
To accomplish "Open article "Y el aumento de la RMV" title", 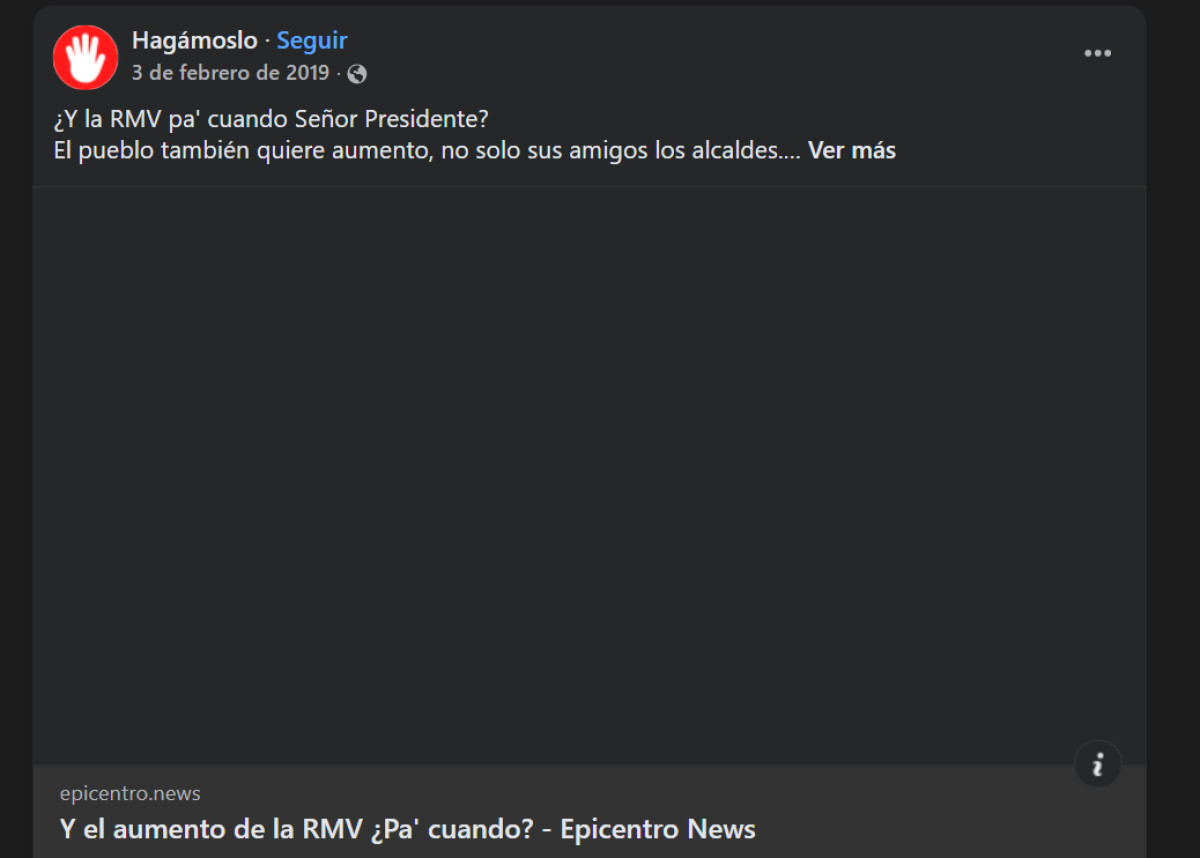I will tap(408, 829).
